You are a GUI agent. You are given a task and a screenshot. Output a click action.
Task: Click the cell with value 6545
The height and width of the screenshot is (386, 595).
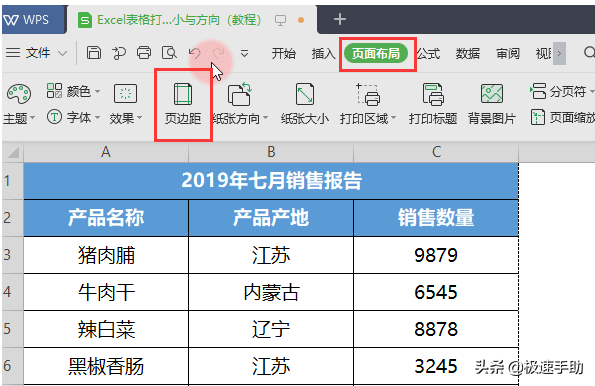click(436, 292)
